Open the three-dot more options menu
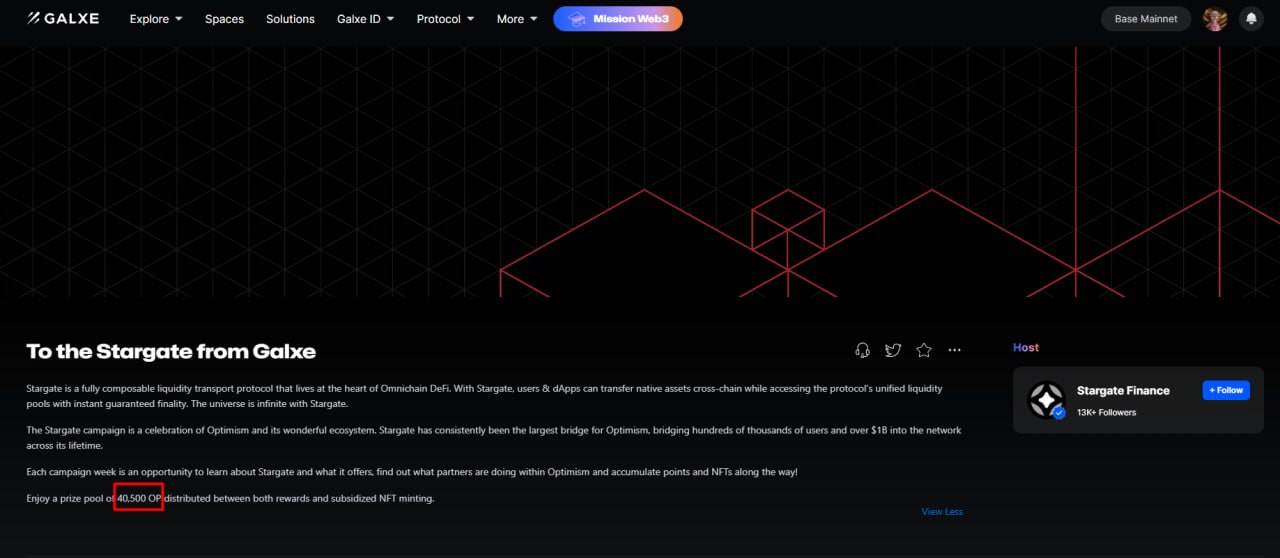This screenshot has height=558, width=1280. point(954,350)
